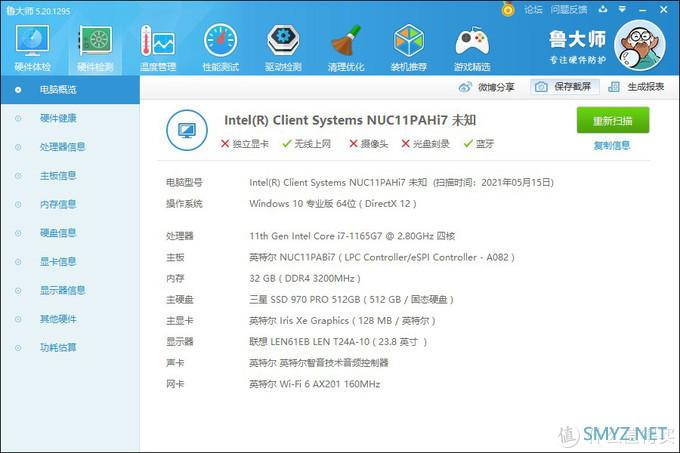680x453 pixels.
Task: Click the 32 GB DDR4 3200MHz value
Action: (x=305, y=278)
